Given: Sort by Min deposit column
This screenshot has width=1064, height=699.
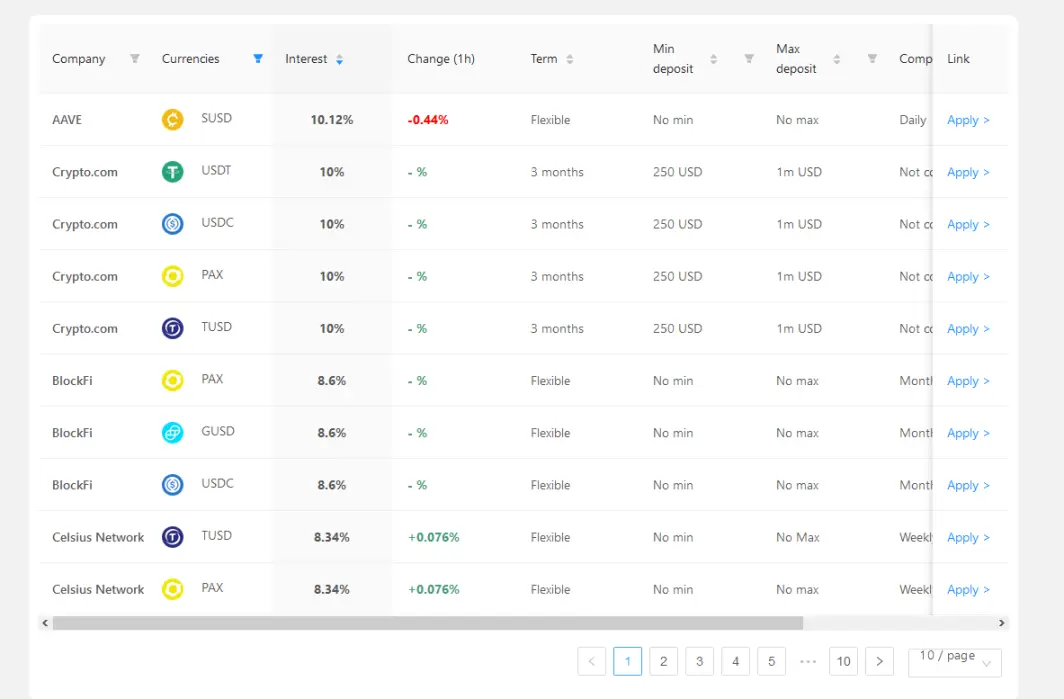Looking at the screenshot, I should [x=713, y=60].
